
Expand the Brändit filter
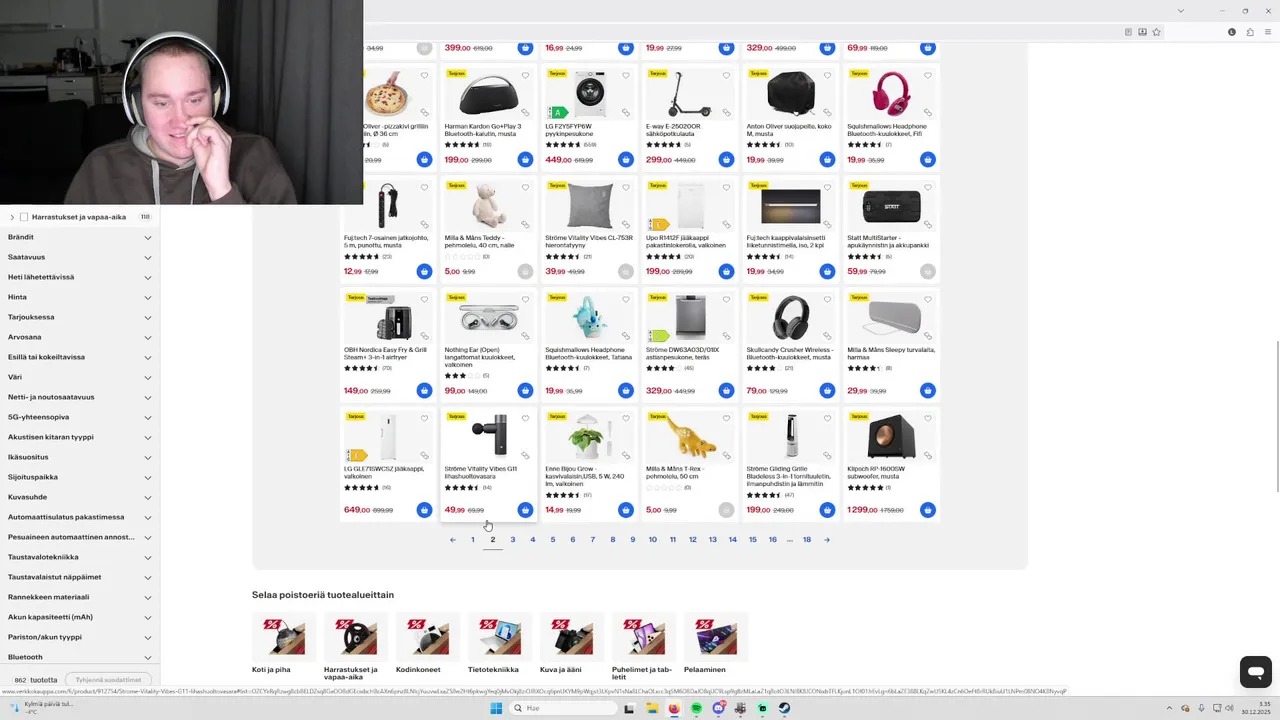click(x=80, y=237)
